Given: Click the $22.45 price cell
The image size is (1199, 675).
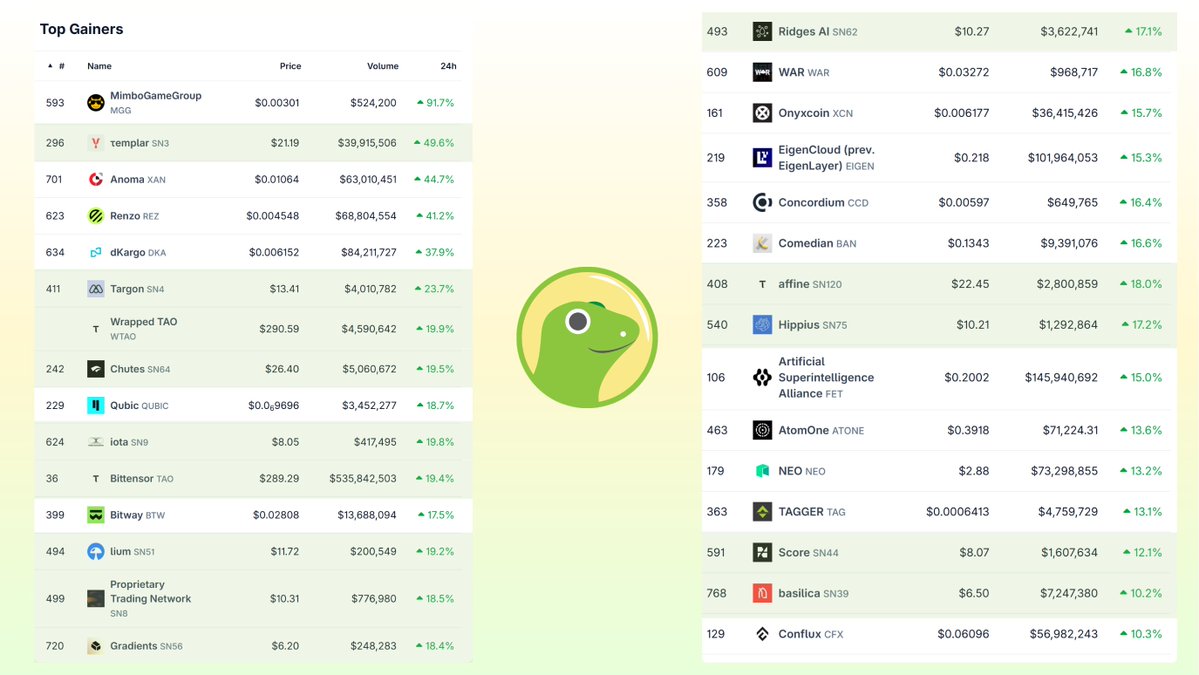Looking at the screenshot, I should click(x=970, y=284).
